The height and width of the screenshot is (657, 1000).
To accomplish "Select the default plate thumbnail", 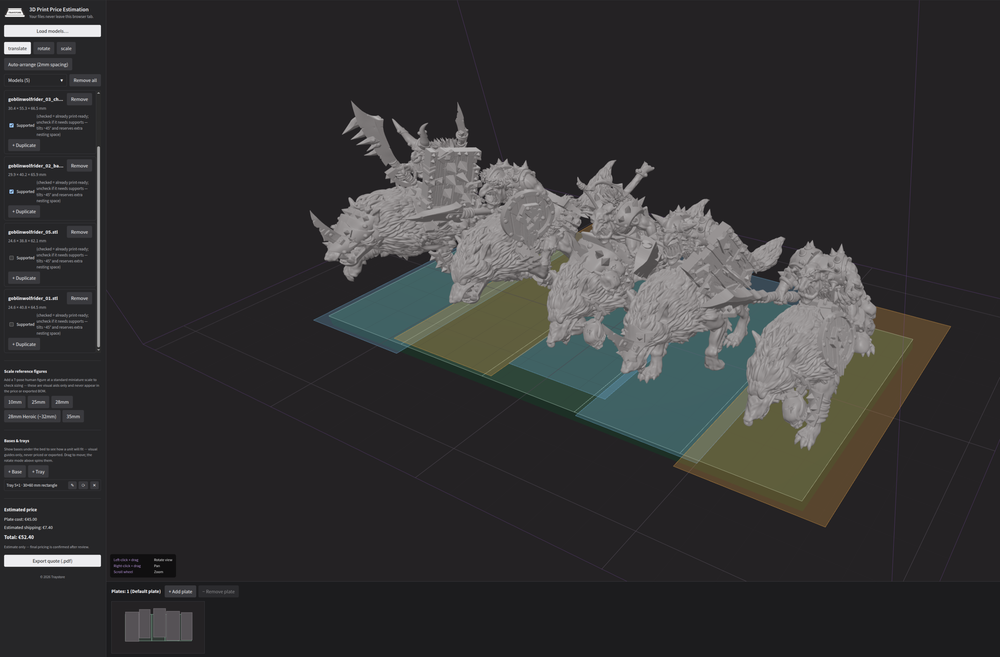I will point(158,627).
